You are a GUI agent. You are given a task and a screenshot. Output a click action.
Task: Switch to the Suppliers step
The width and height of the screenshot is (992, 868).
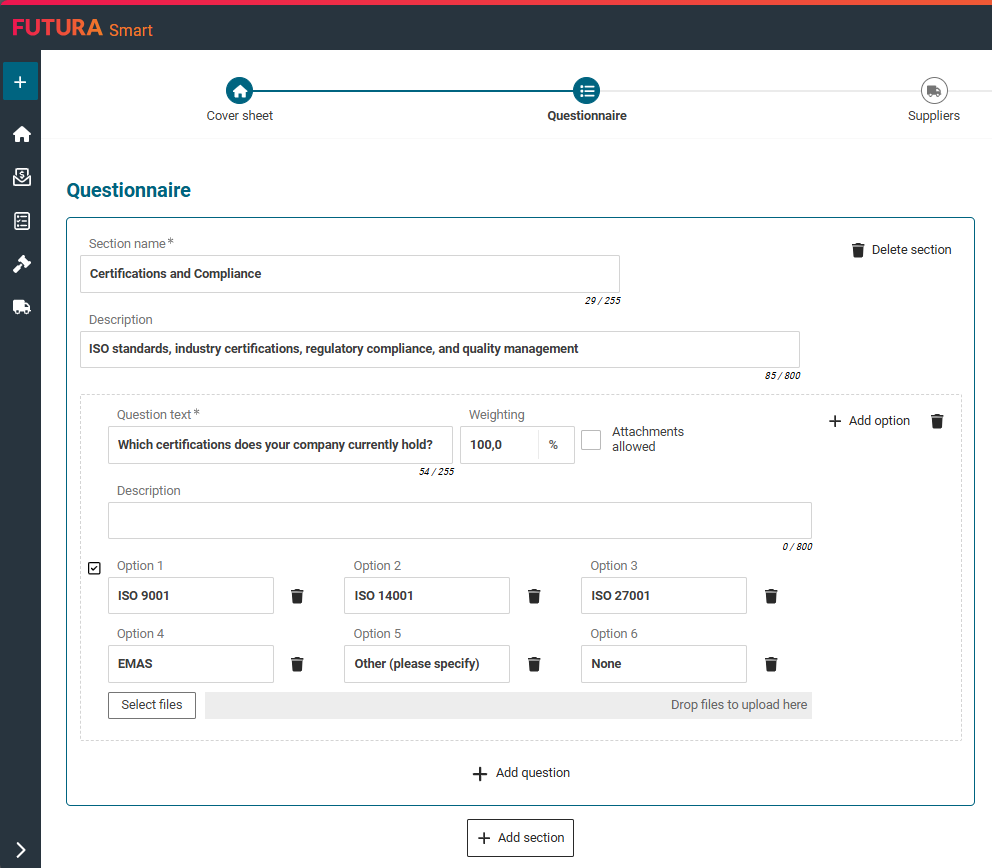[933, 91]
